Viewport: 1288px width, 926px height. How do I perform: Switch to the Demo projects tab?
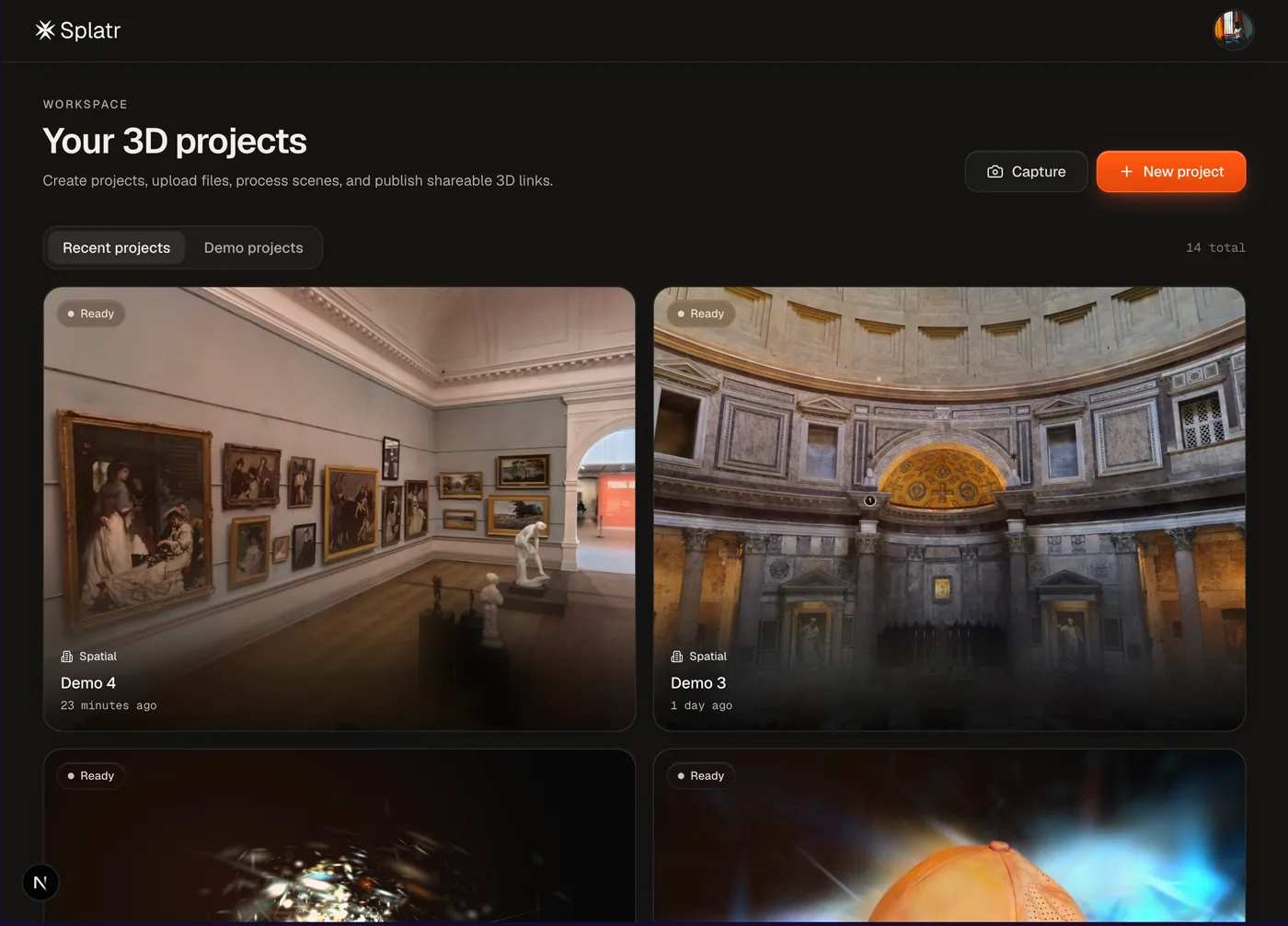tap(254, 248)
